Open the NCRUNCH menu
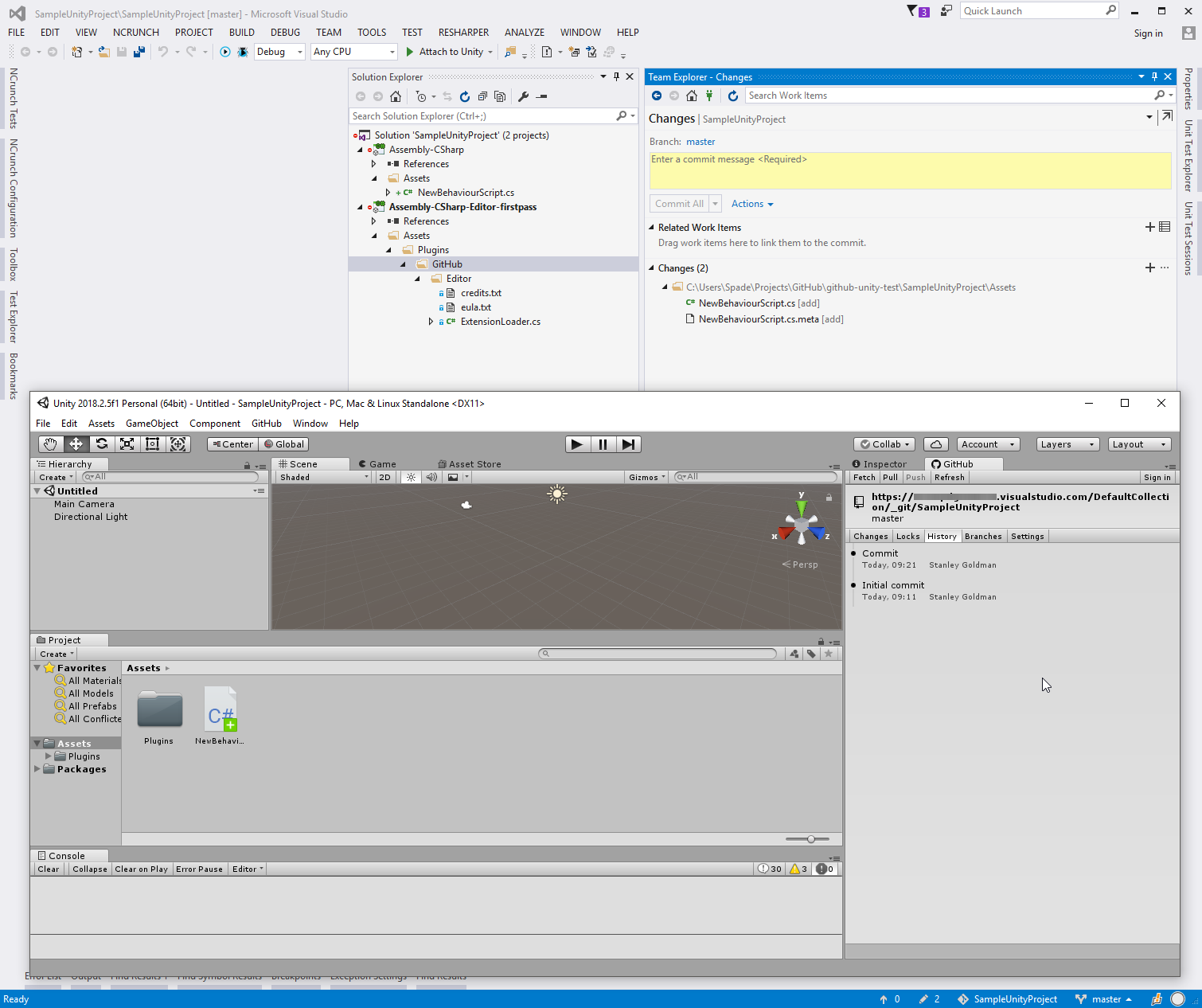Screen dimensions: 1202x1008 pos(136,33)
